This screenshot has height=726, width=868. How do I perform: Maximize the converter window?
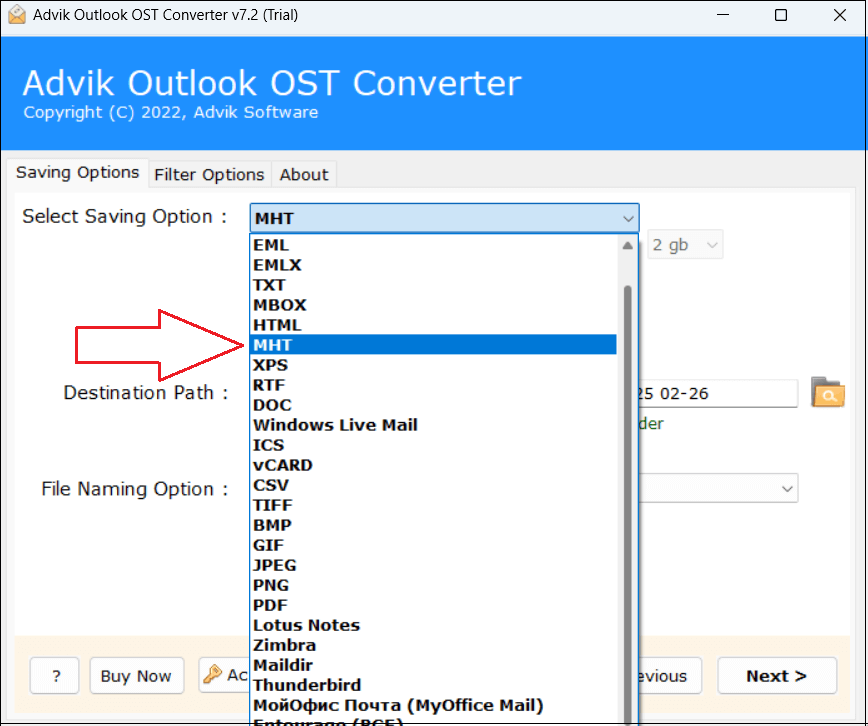[781, 15]
